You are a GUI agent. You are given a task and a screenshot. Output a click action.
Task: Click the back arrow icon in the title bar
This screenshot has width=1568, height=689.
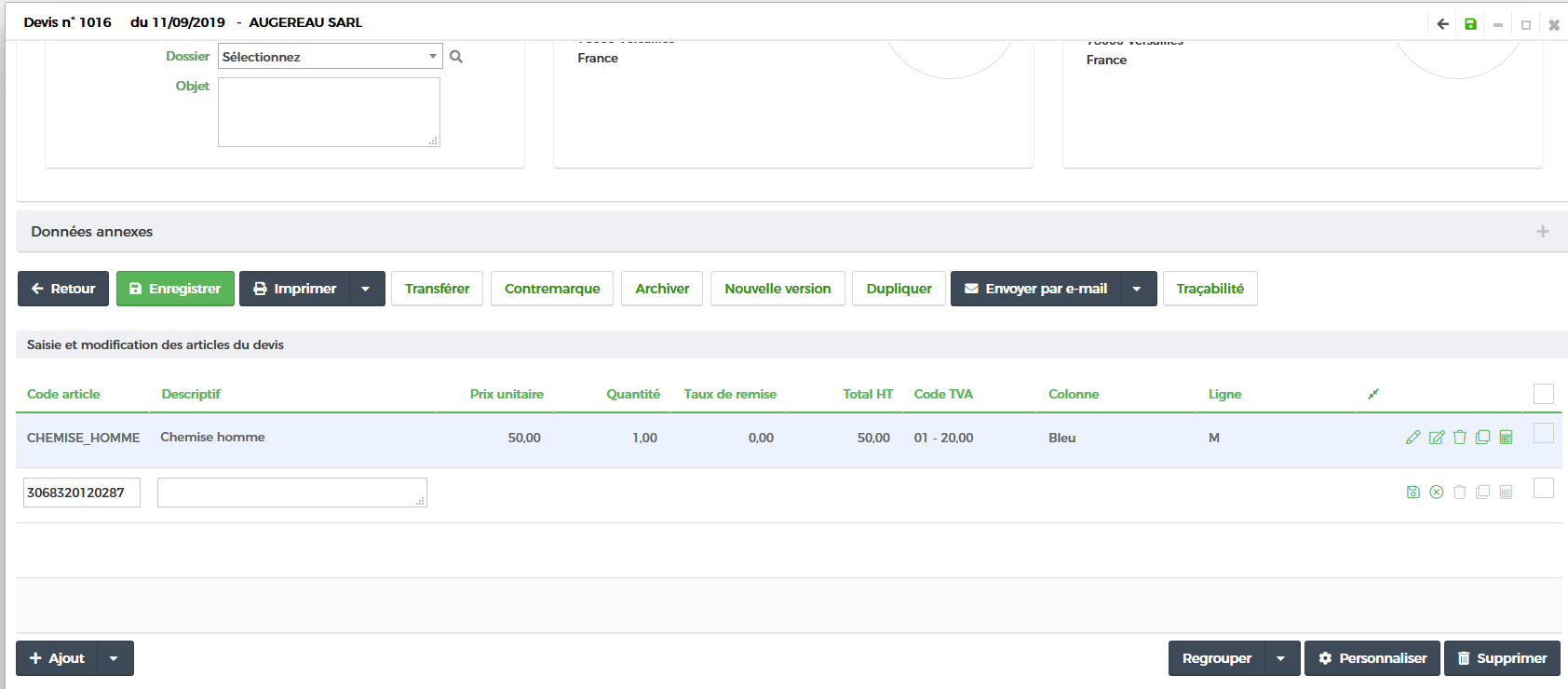(1442, 24)
